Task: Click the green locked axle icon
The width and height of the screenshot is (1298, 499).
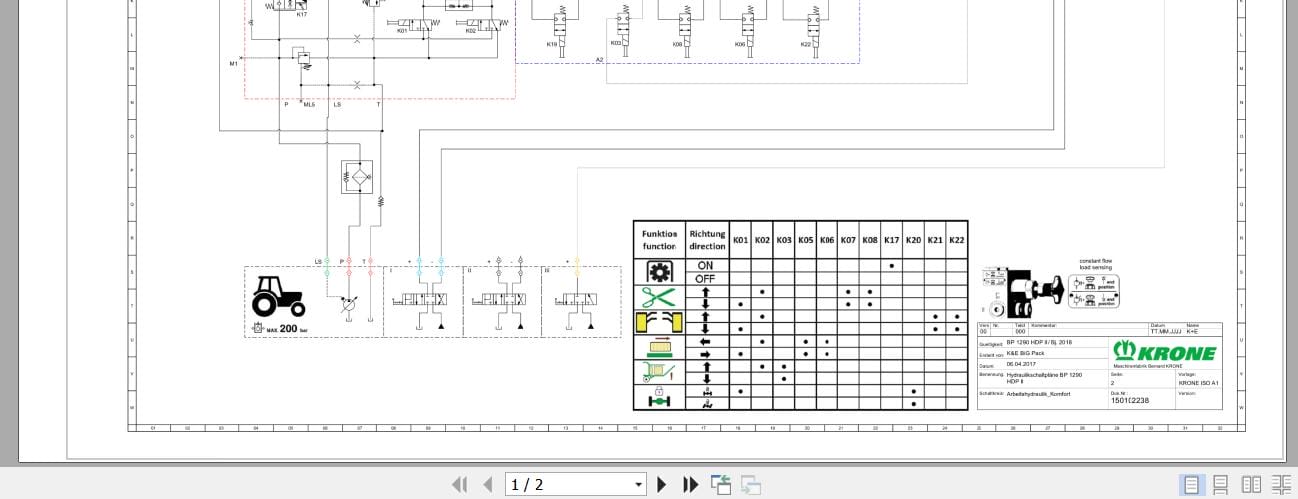Action: point(659,397)
